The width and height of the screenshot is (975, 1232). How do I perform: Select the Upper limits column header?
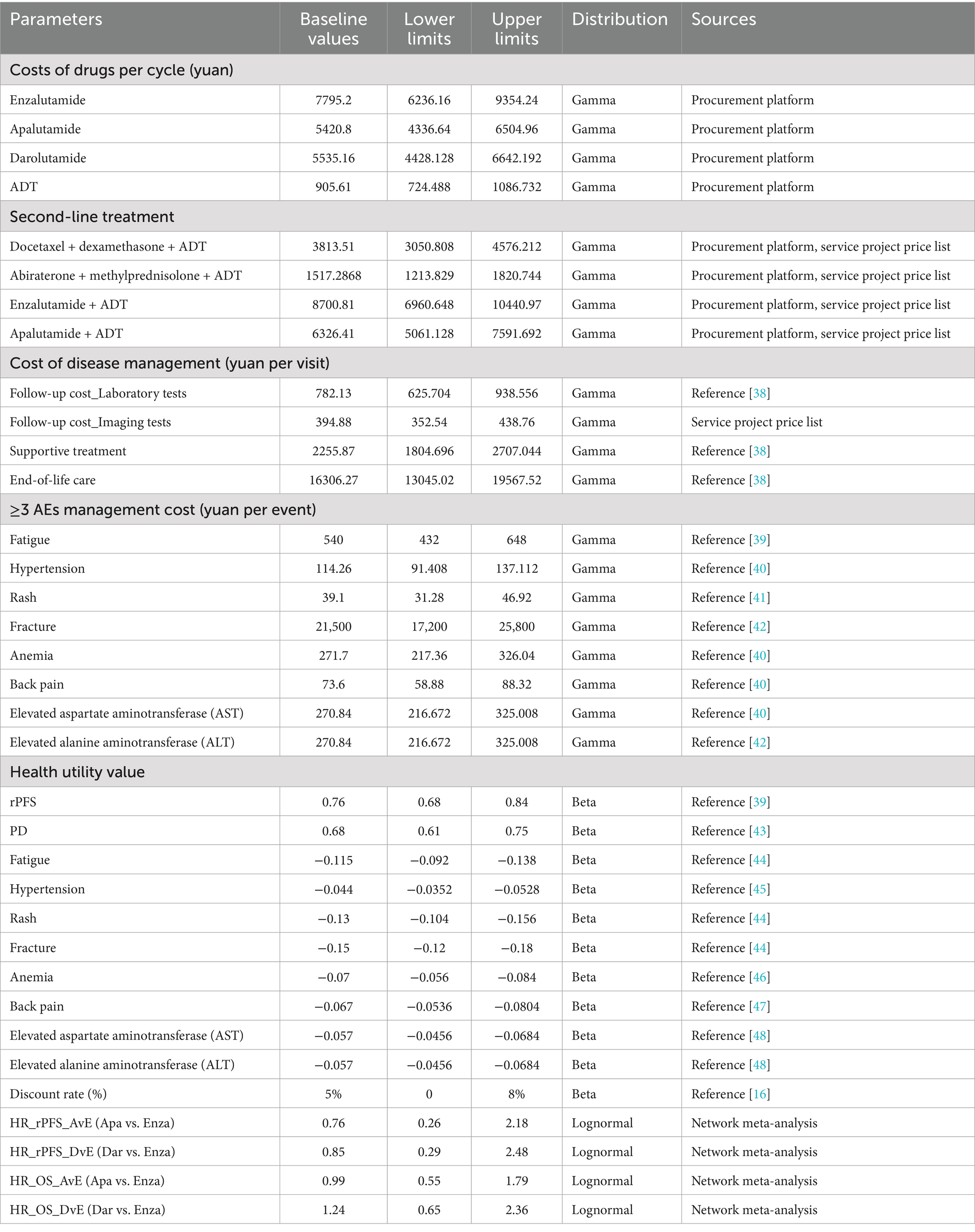click(516, 29)
